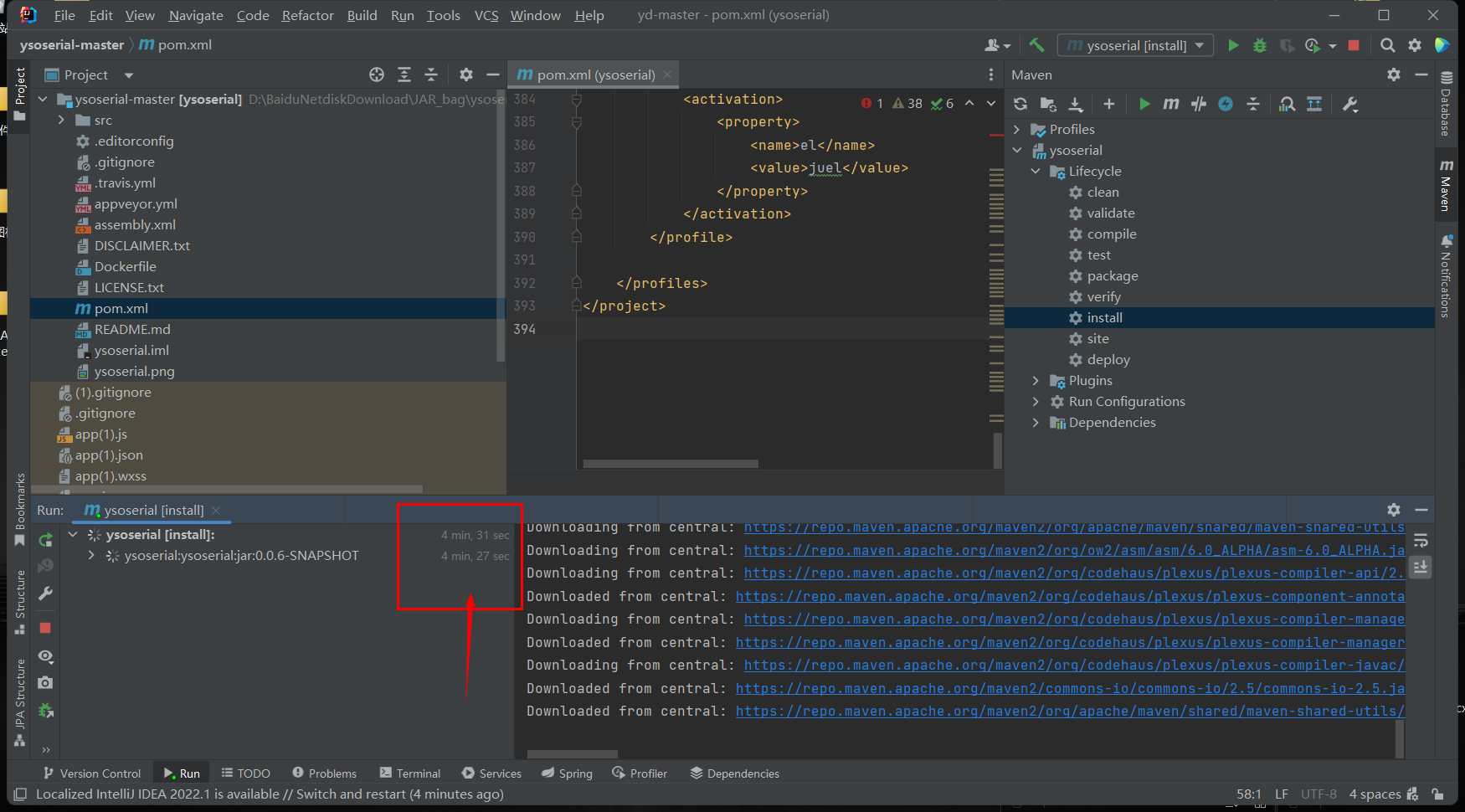Click the Build project hammer icon
Image resolution: width=1465 pixels, height=812 pixels.
pyautogui.click(x=1036, y=45)
